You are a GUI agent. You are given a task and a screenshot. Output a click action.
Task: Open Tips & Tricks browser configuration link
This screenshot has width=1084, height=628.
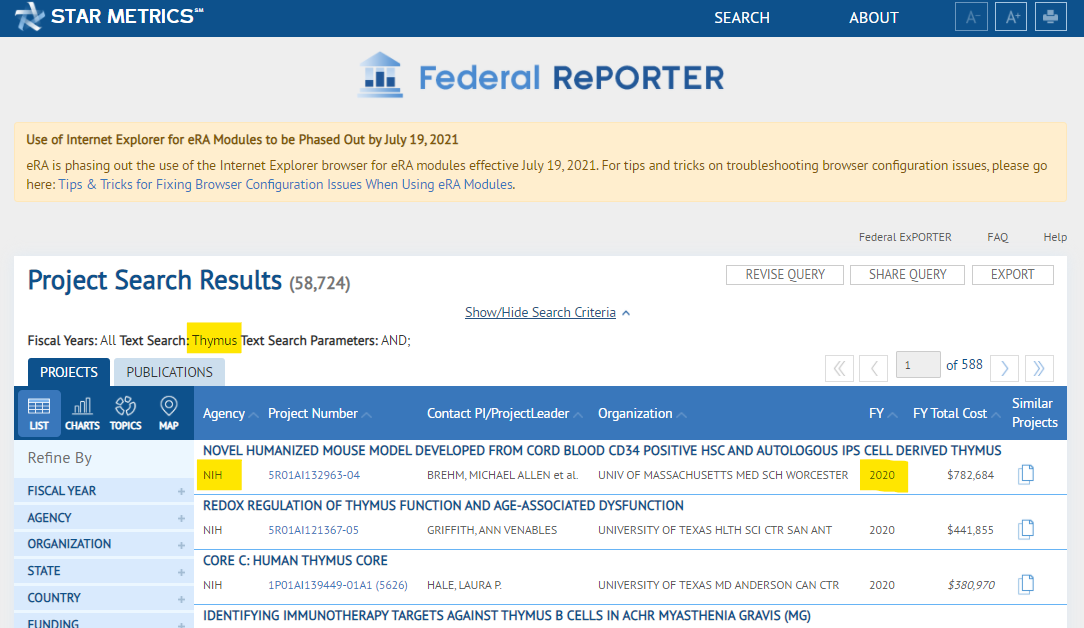(x=286, y=185)
